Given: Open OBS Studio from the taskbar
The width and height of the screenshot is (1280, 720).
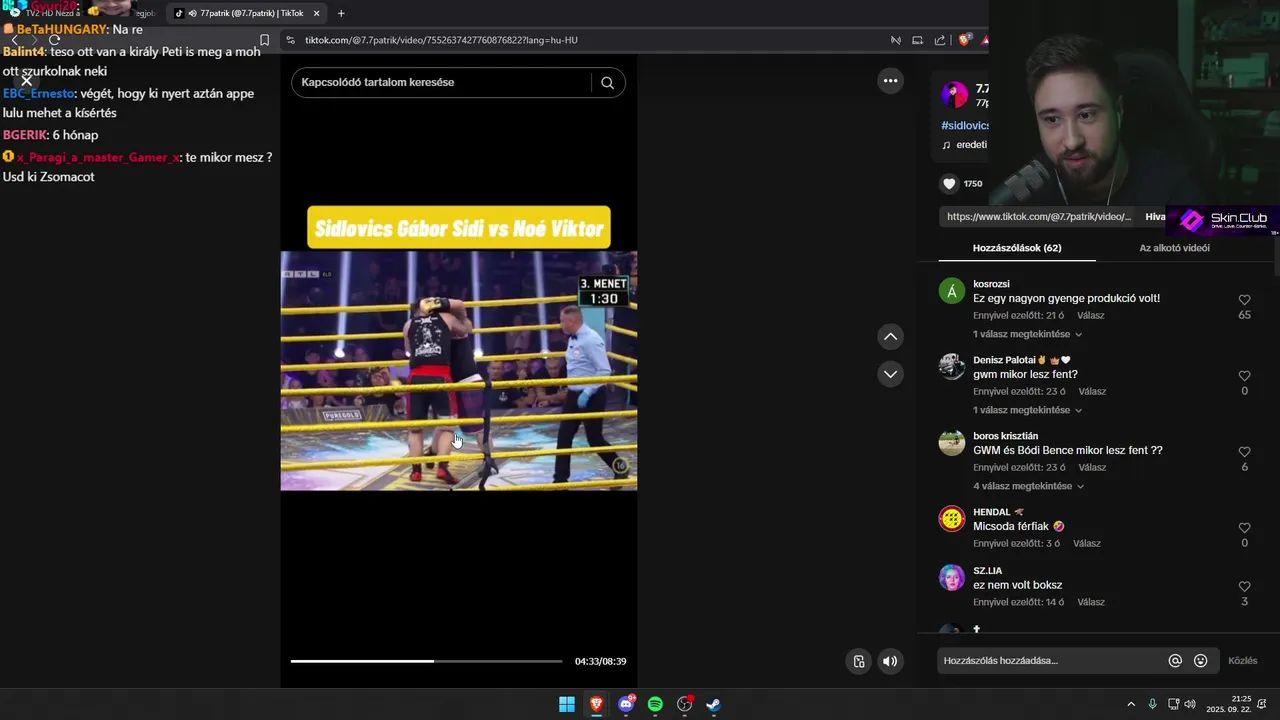Looking at the screenshot, I should tap(684, 704).
